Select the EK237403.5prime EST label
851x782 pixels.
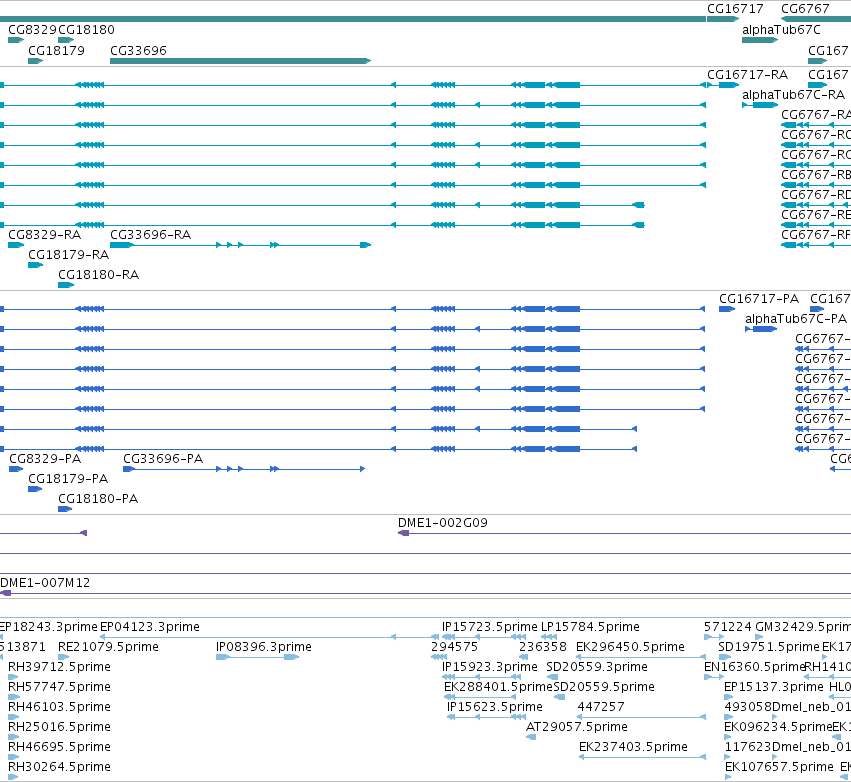click(633, 747)
